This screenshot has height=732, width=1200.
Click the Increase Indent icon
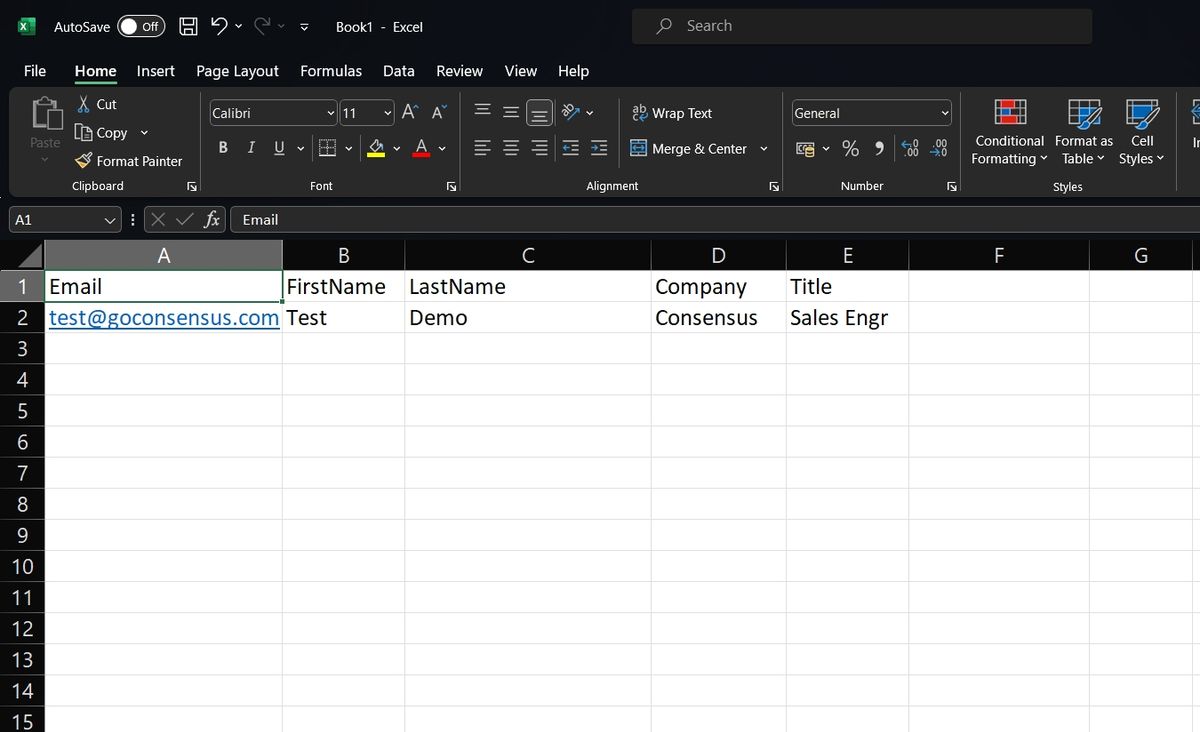599,148
